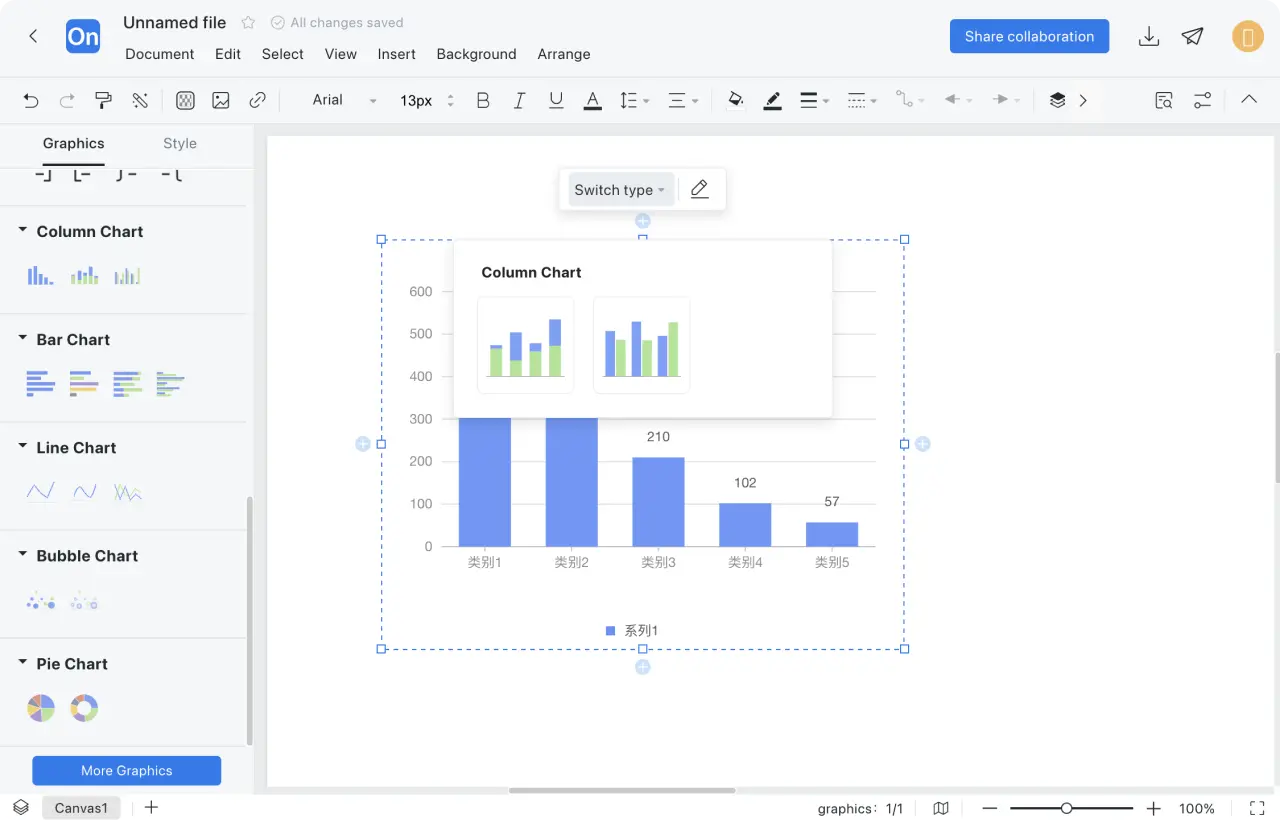Open the Insert menu
The width and height of the screenshot is (1280, 820).
click(396, 54)
